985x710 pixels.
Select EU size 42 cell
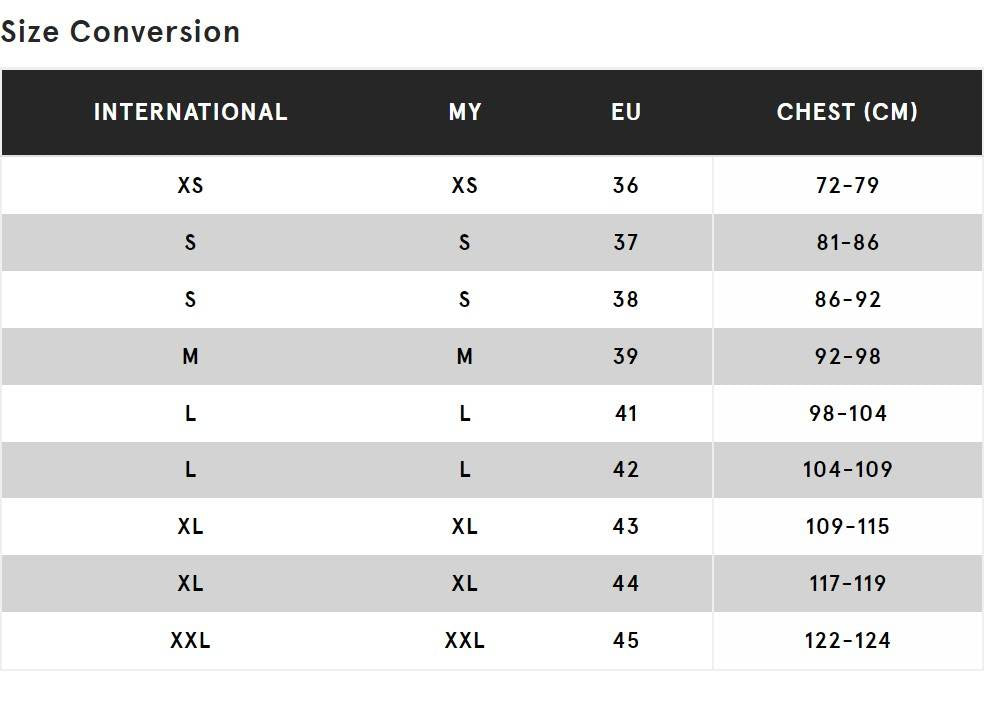coord(626,470)
